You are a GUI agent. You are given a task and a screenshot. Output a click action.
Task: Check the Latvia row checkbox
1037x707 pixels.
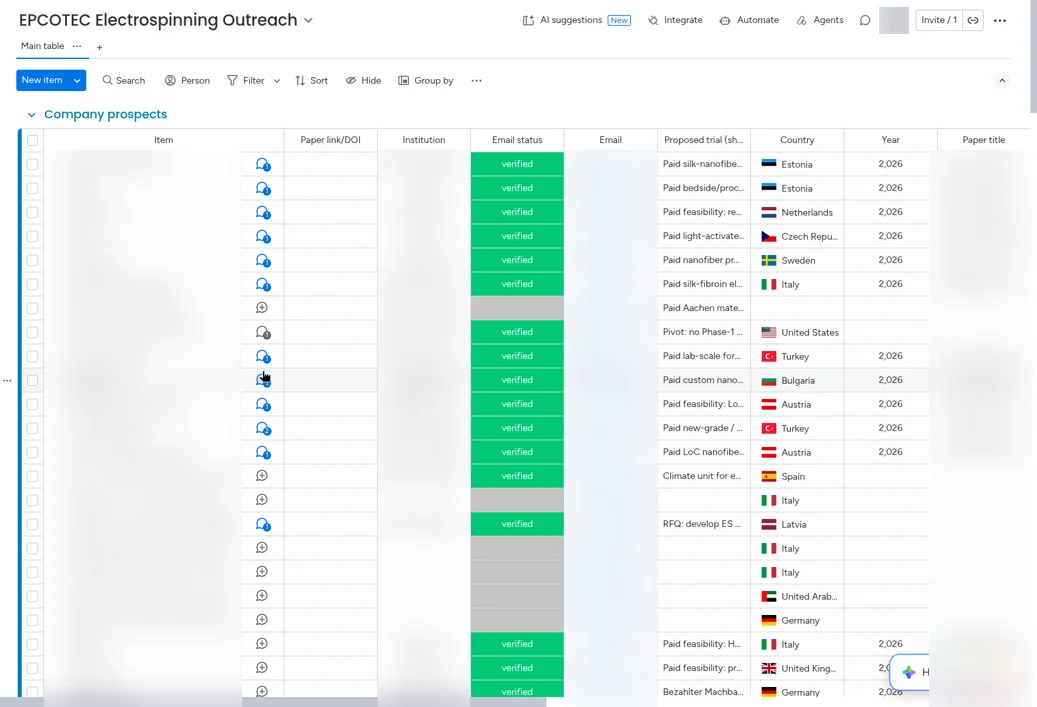[x=32, y=524]
